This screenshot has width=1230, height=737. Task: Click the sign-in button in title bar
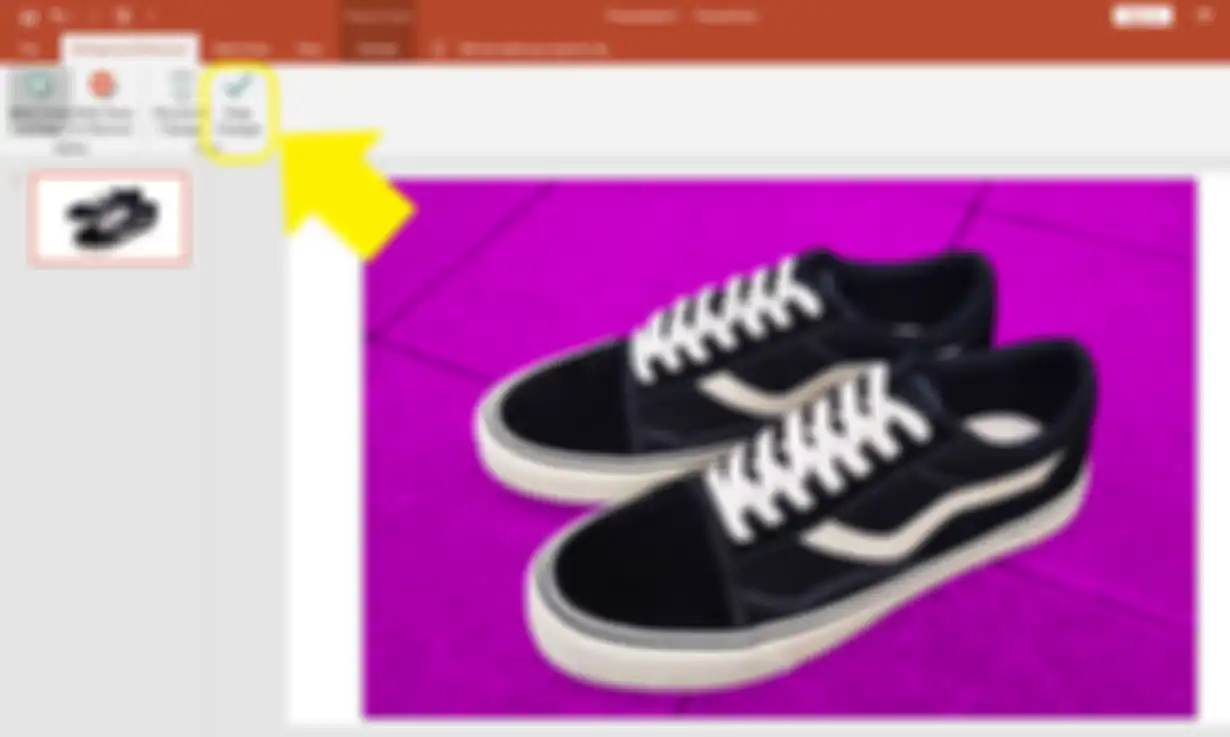1141,17
